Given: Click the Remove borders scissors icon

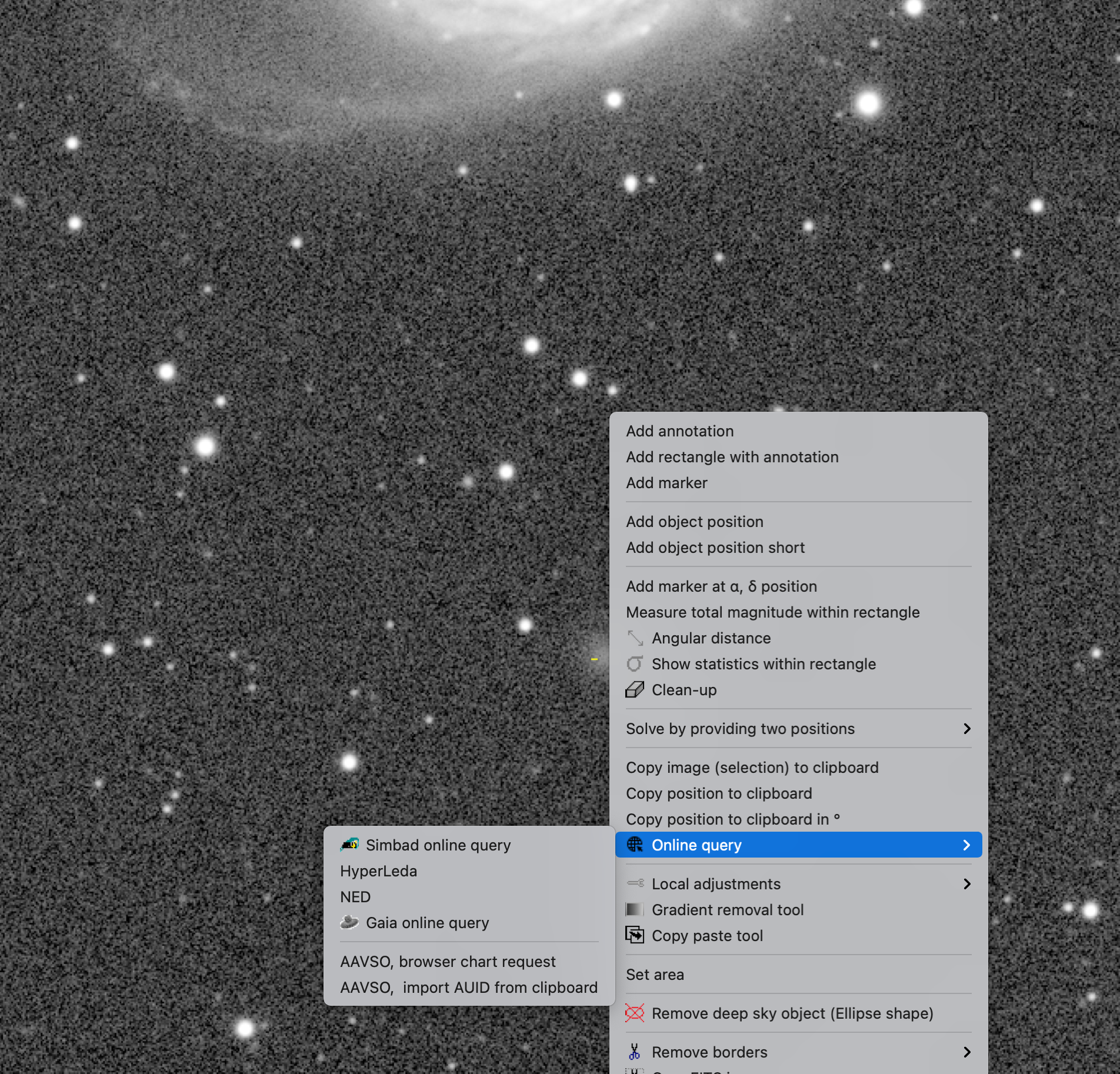Looking at the screenshot, I should point(635,1052).
